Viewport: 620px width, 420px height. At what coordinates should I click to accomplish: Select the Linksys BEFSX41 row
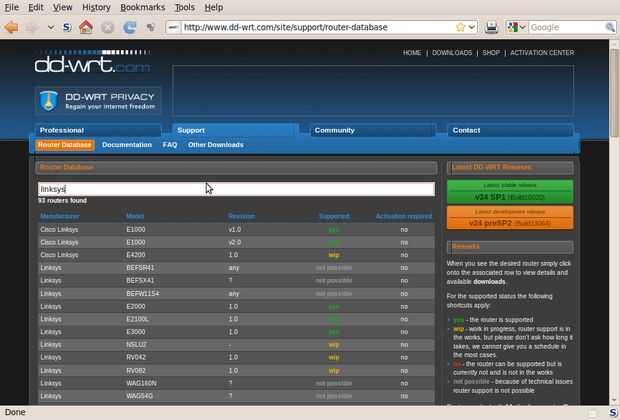(236, 281)
